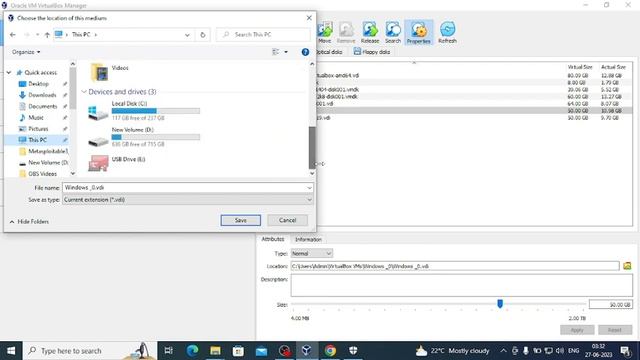Open Local Disk (C:) drive

pyautogui.click(x=144, y=111)
